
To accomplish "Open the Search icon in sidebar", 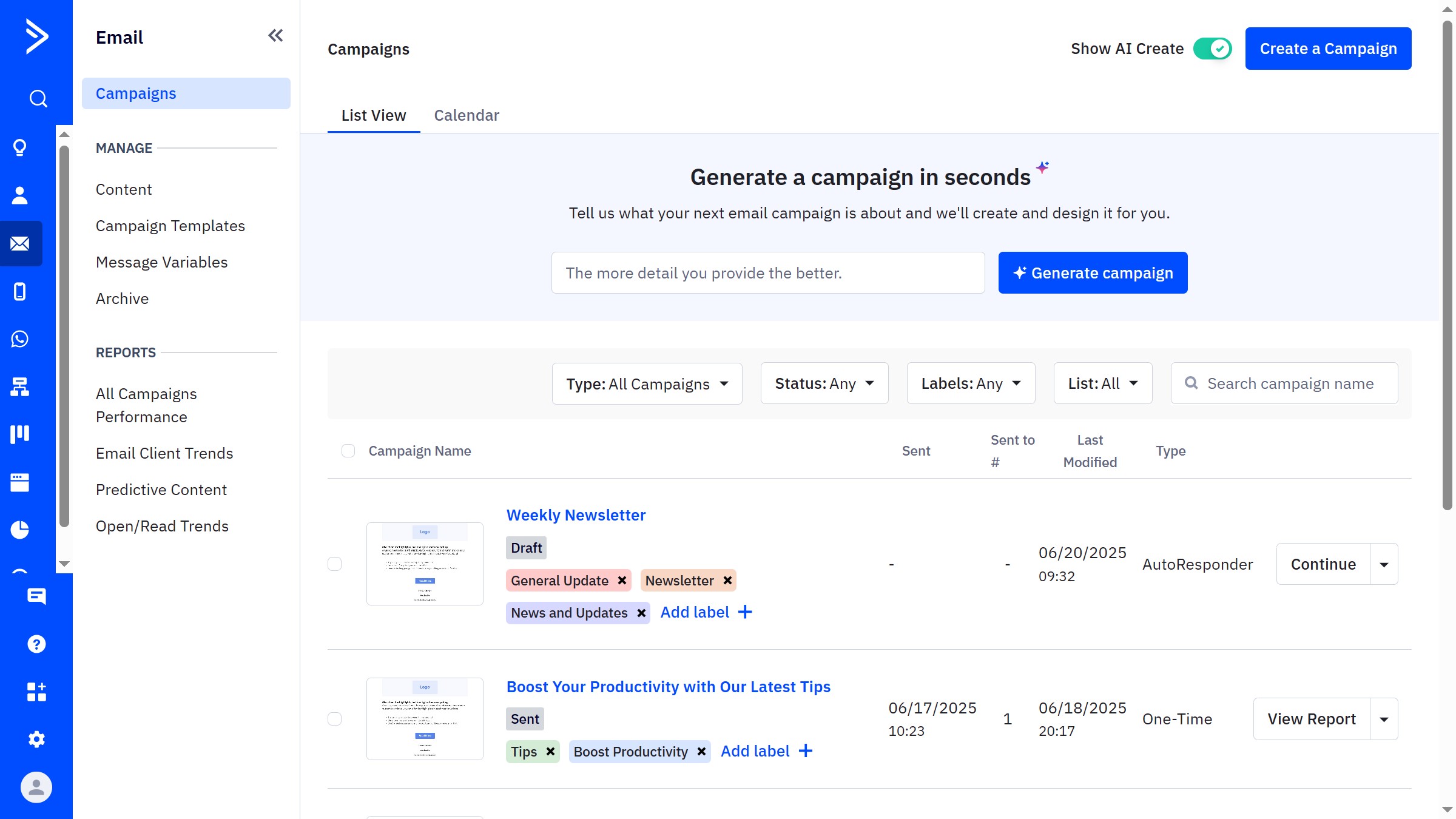I will click(36, 98).
